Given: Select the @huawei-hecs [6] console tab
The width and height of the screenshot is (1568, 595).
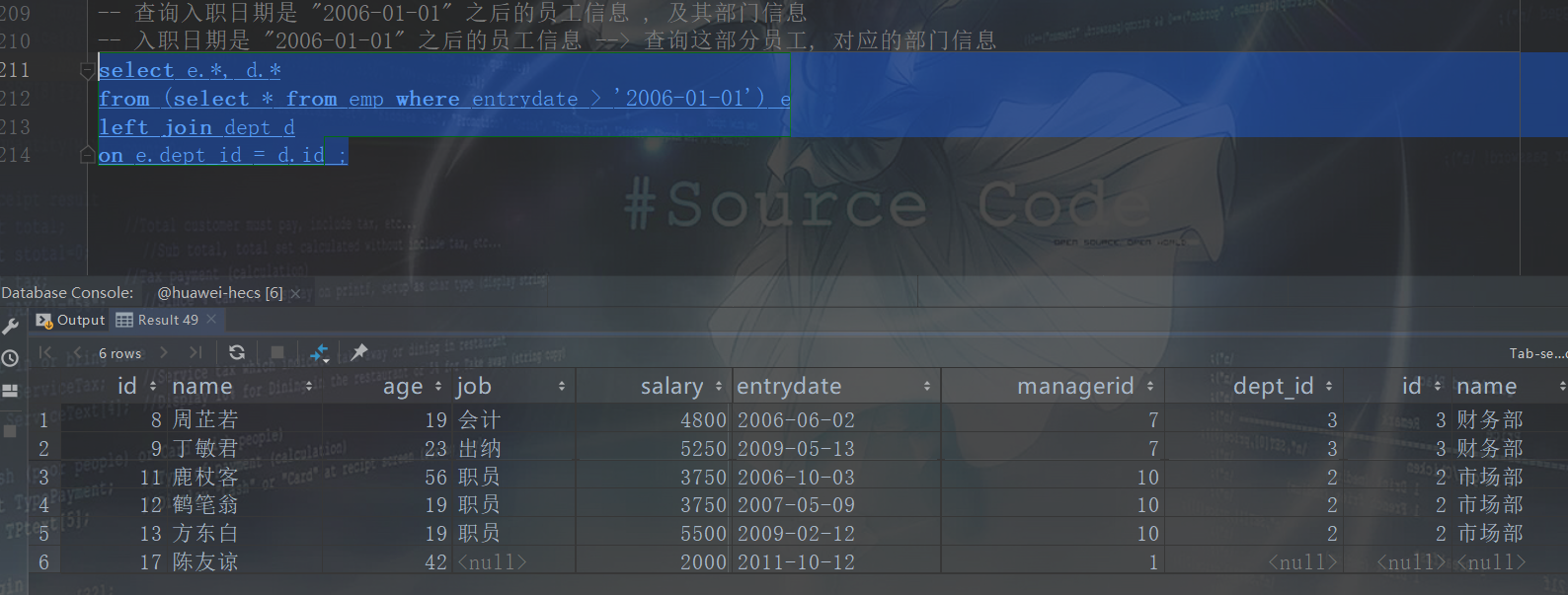Looking at the screenshot, I should point(220,292).
